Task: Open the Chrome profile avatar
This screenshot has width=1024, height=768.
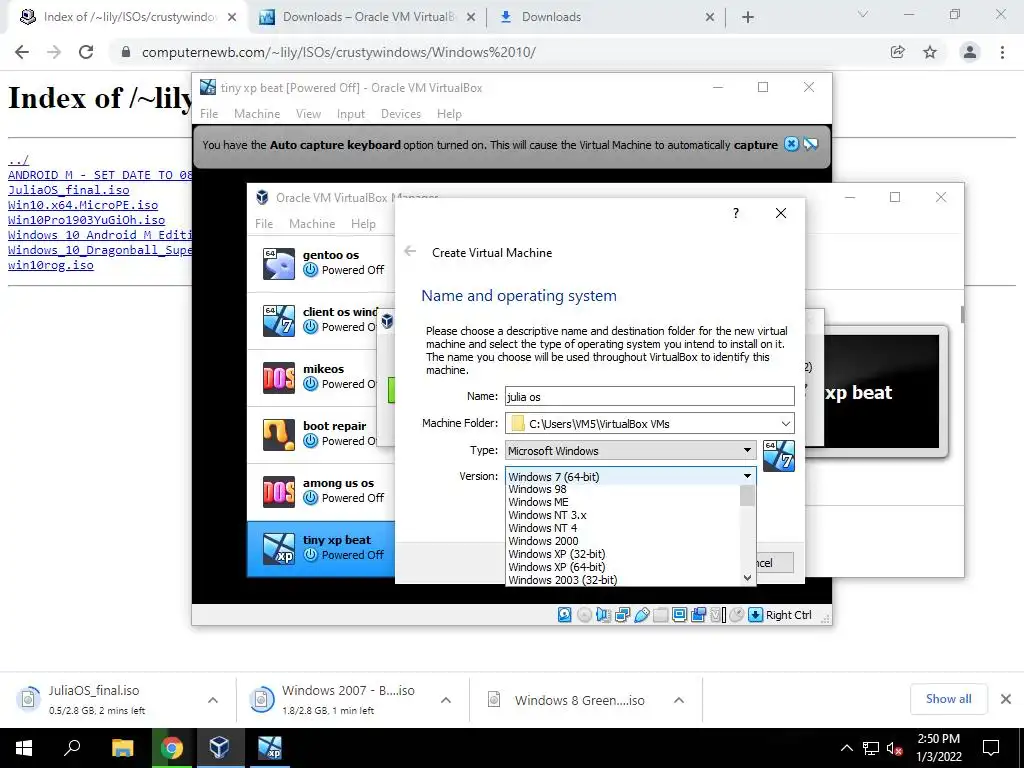Action: pos(970,52)
